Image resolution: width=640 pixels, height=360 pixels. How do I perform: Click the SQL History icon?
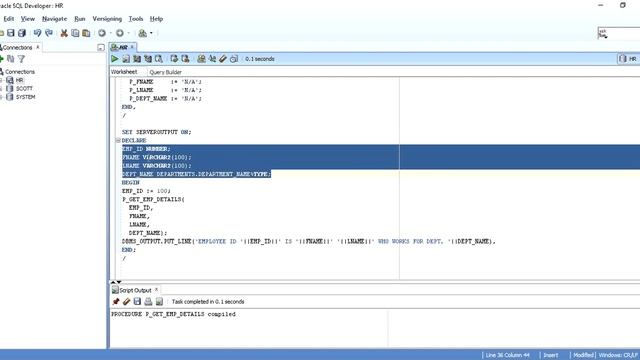coord(234,59)
